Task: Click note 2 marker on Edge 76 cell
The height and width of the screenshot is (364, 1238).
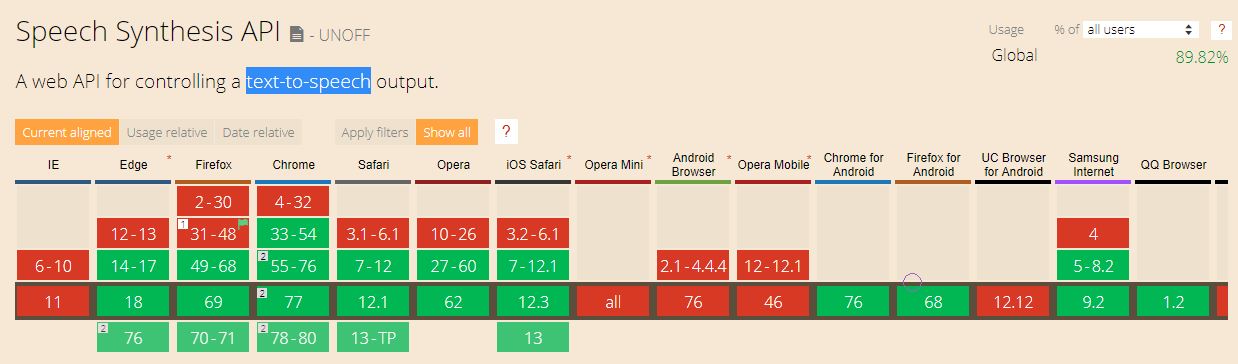Action: [103, 328]
